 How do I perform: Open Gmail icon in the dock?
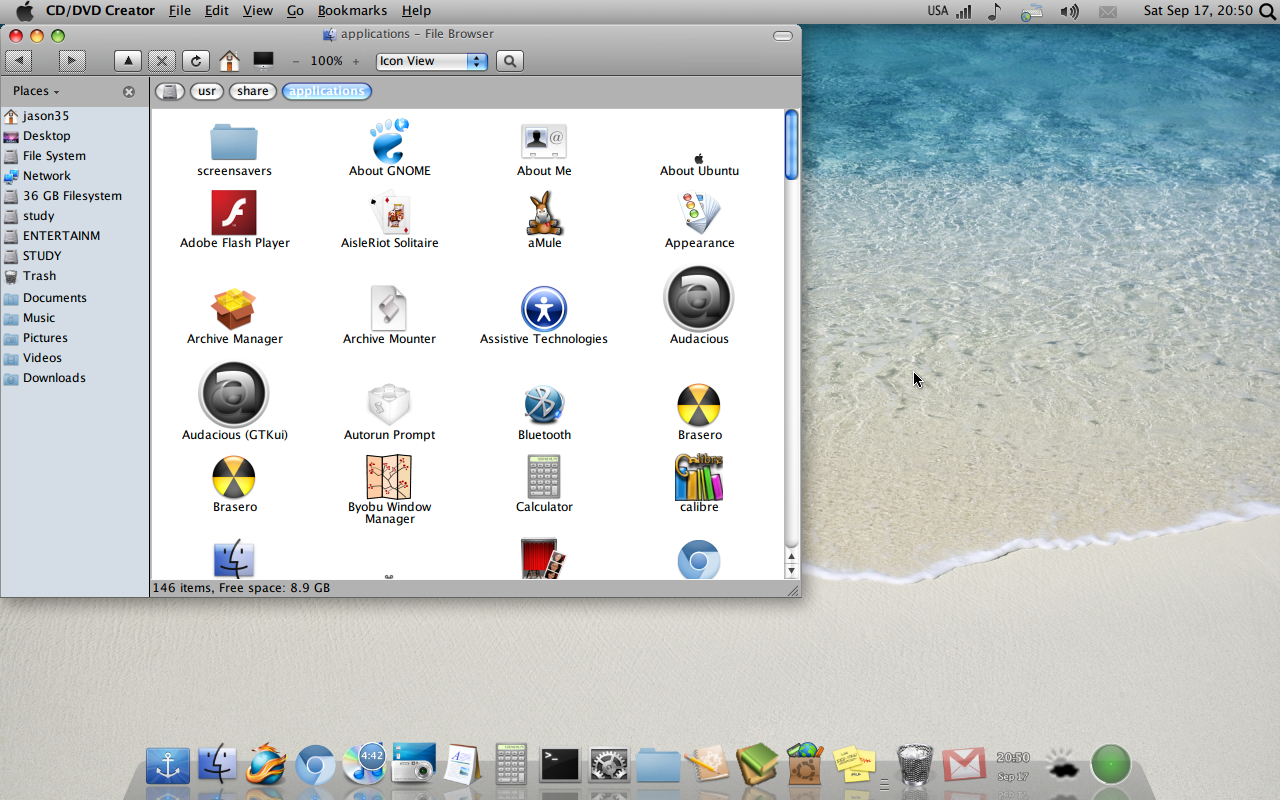click(963, 765)
